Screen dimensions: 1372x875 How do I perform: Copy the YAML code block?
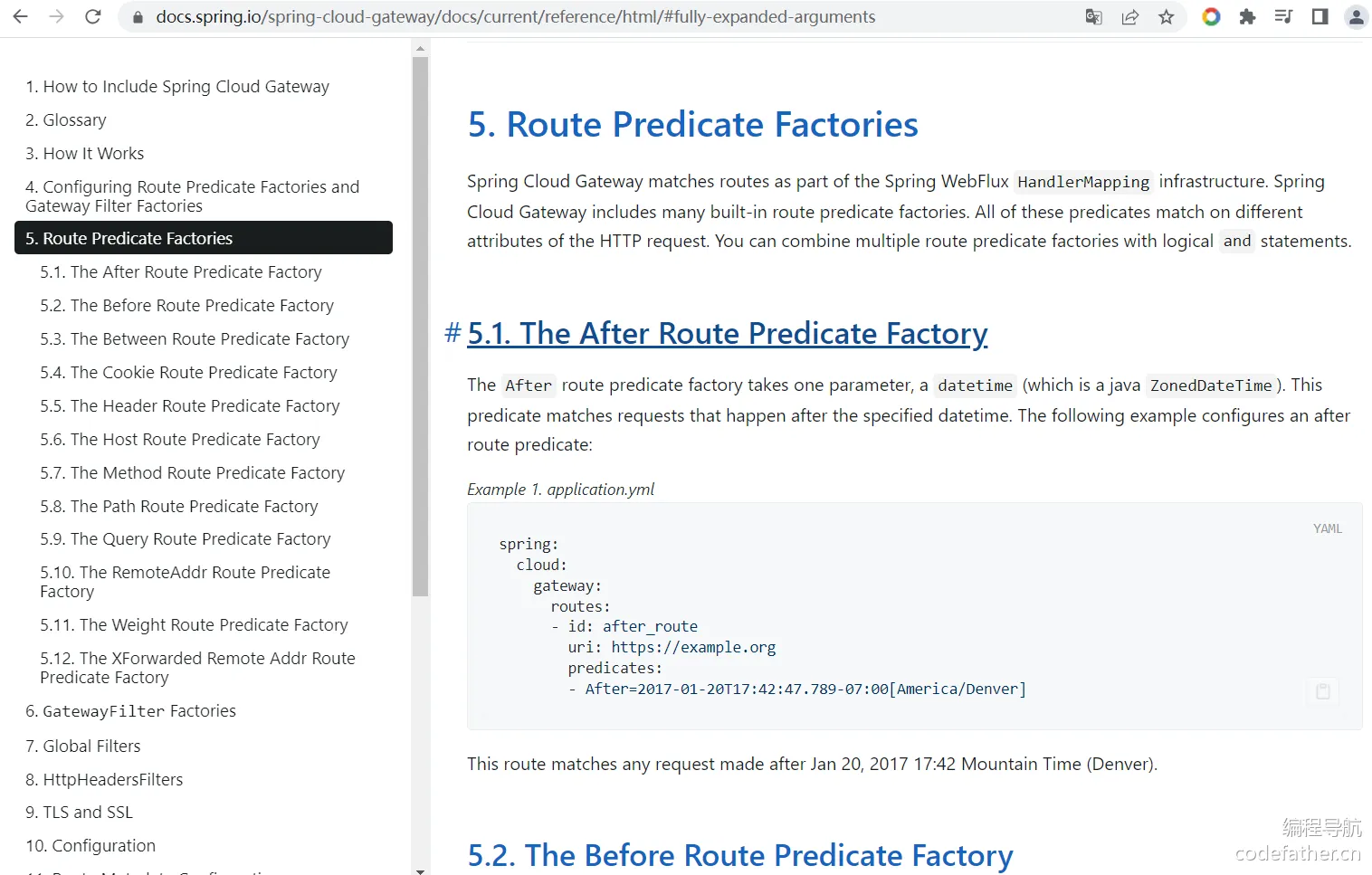point(1322,691)
